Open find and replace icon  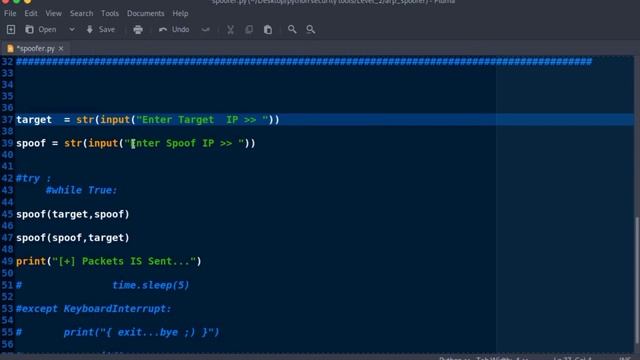tap(311, 29)
